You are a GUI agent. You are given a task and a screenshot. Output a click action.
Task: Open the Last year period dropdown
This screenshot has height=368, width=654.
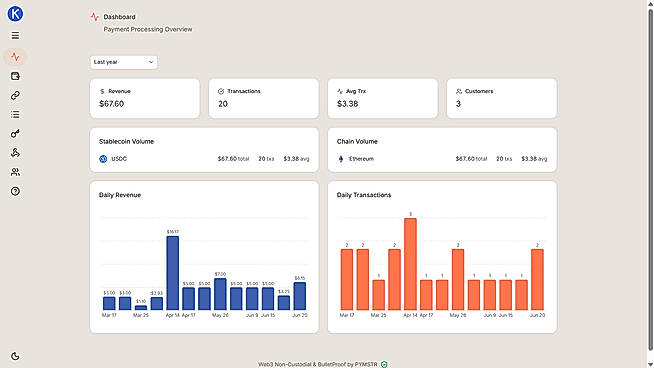coord(124,62)
